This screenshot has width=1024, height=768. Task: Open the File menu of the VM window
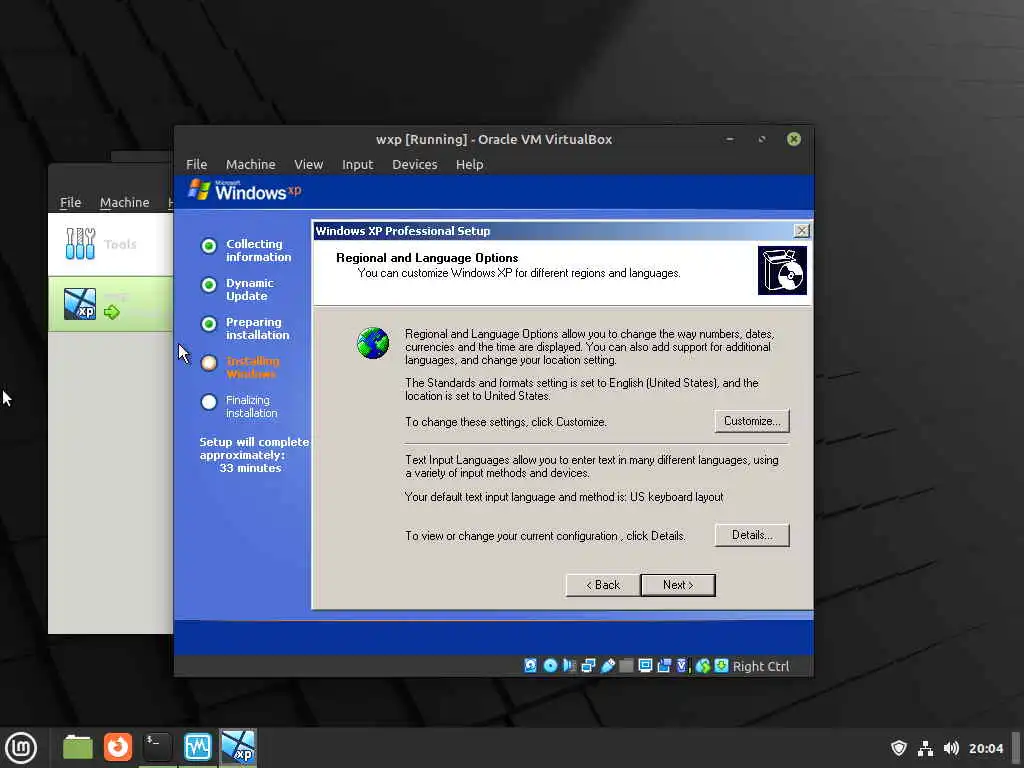pos(196,165)
